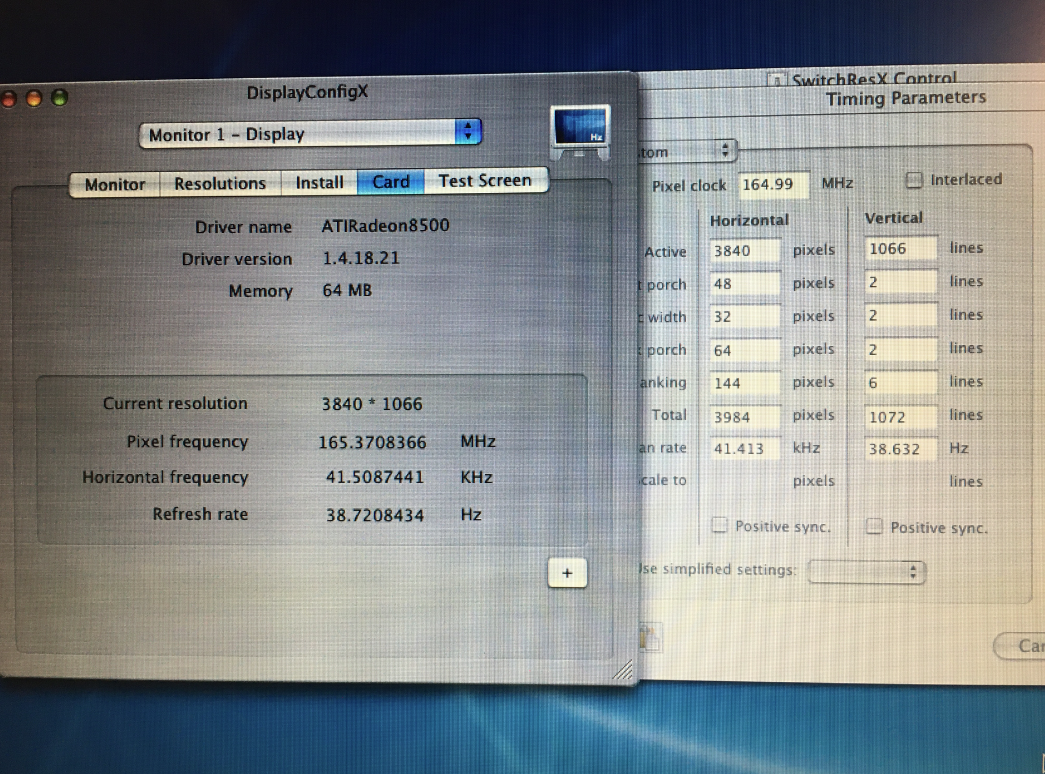
Task: Click Horizontal back porch field 64
Action: [744, 350]
